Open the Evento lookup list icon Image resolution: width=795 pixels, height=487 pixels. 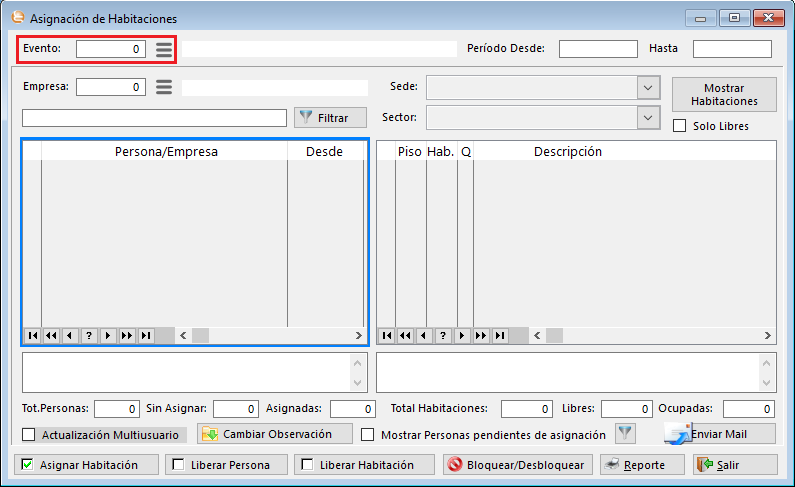(x=164, y=49)
